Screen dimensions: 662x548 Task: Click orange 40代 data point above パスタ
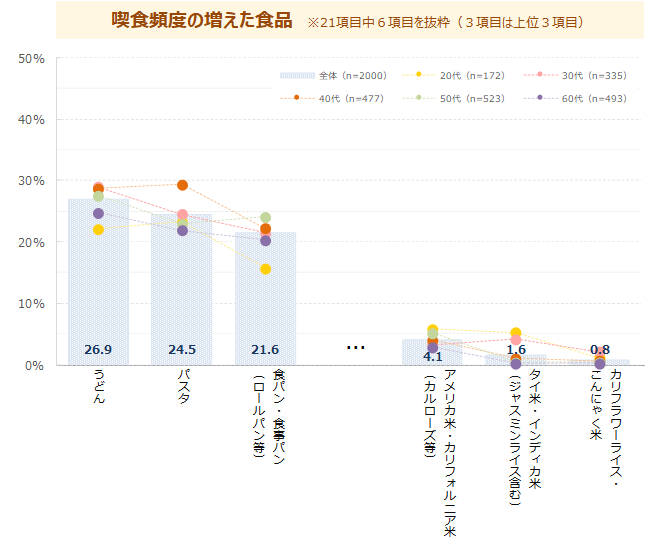tap(182, 185)
